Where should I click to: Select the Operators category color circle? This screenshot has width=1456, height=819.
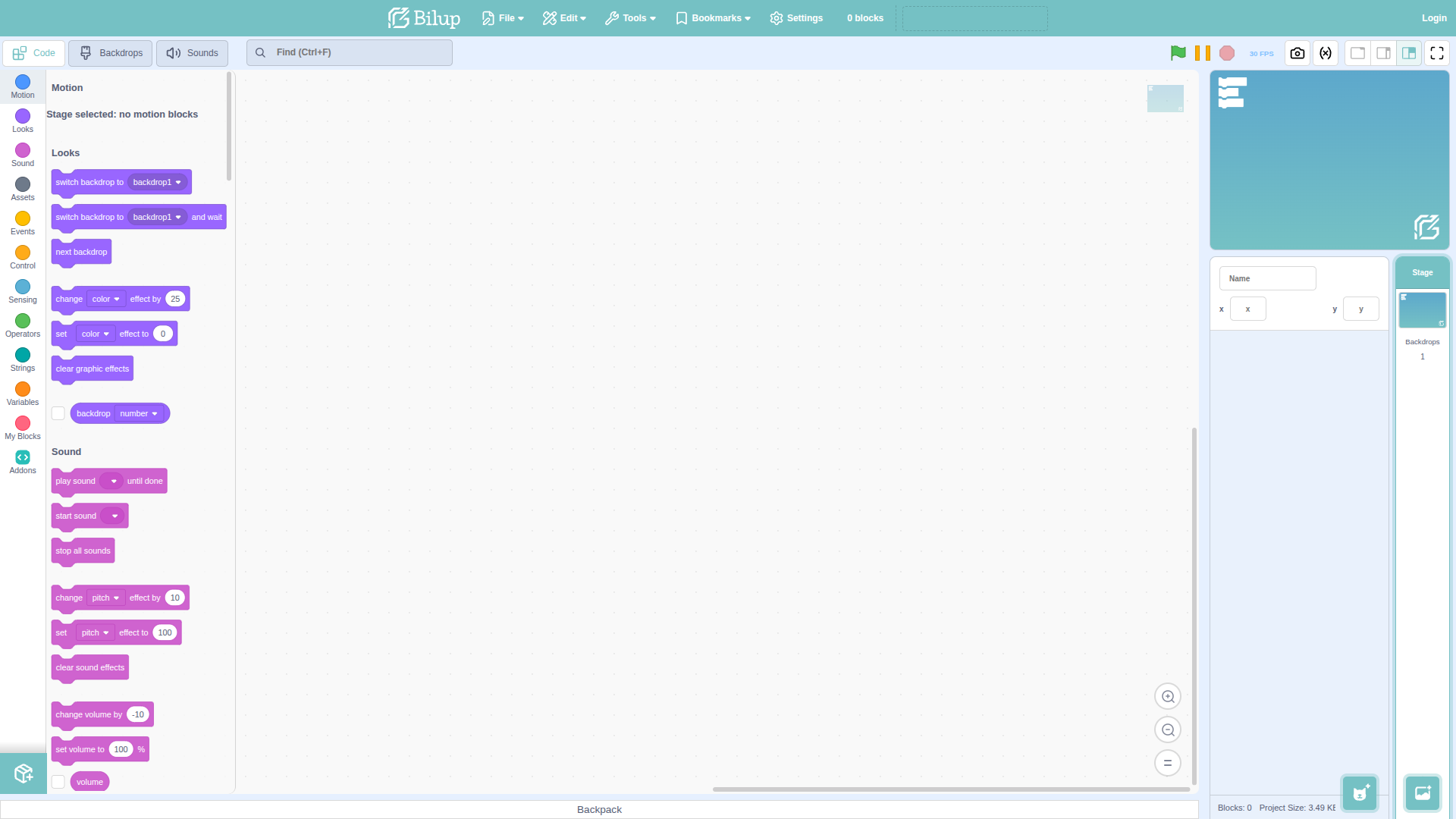[x=23, y=321]
